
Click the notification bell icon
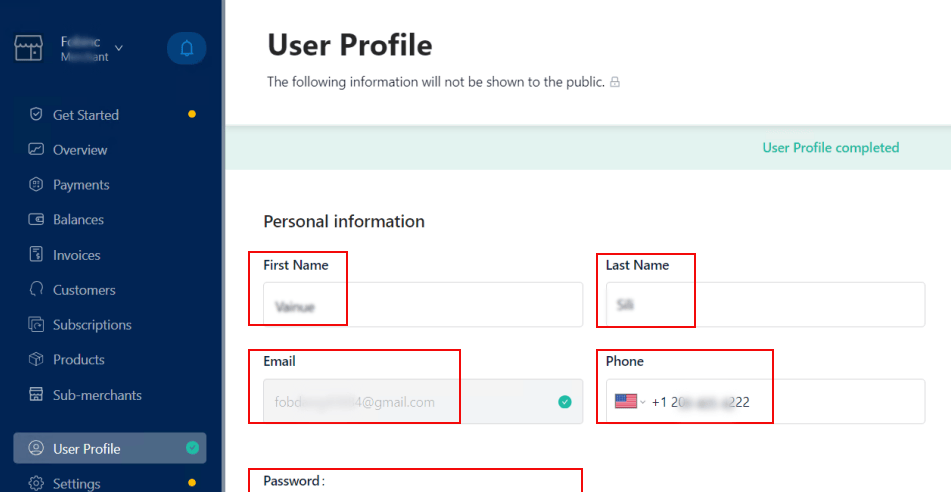(x=187, y=49)
